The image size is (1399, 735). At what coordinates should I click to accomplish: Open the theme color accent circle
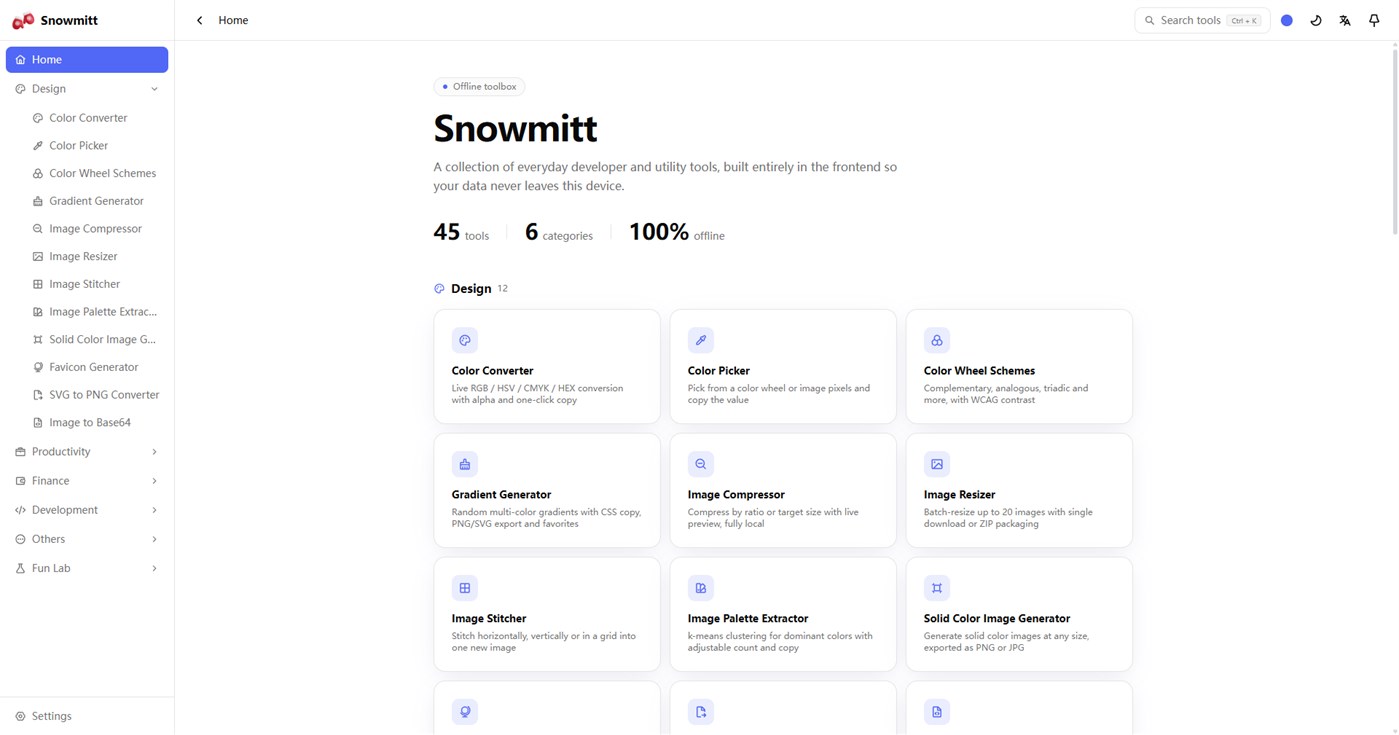pyautogui.click(x=1287, y=20)
